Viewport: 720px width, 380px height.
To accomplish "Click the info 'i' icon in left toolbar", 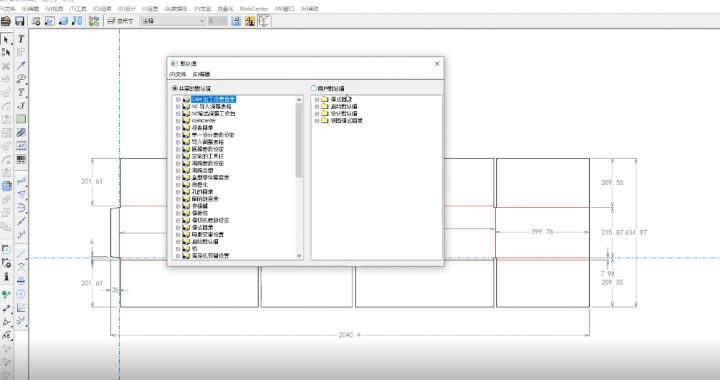I will [x=6, y=276].
